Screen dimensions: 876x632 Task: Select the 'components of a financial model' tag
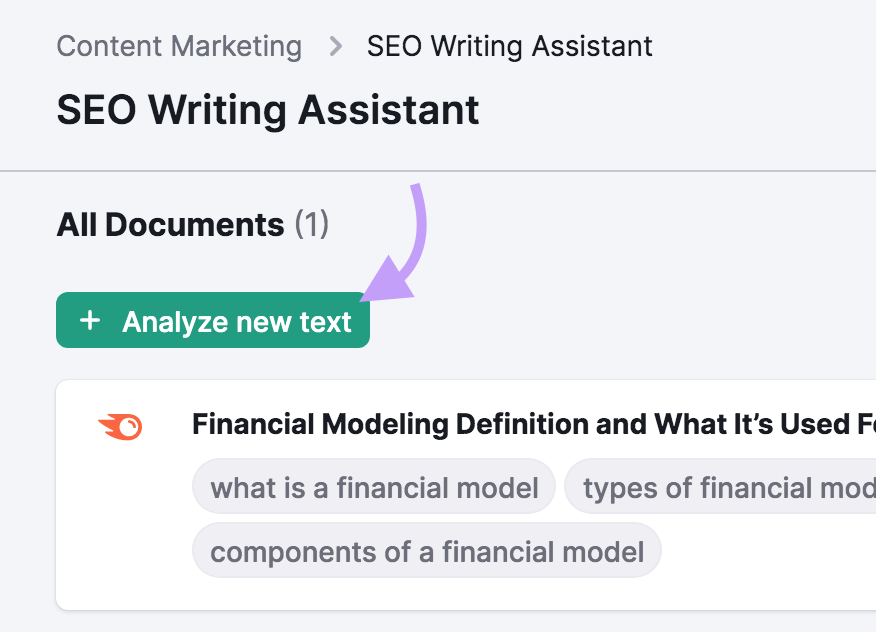click(x=427, y=551)
